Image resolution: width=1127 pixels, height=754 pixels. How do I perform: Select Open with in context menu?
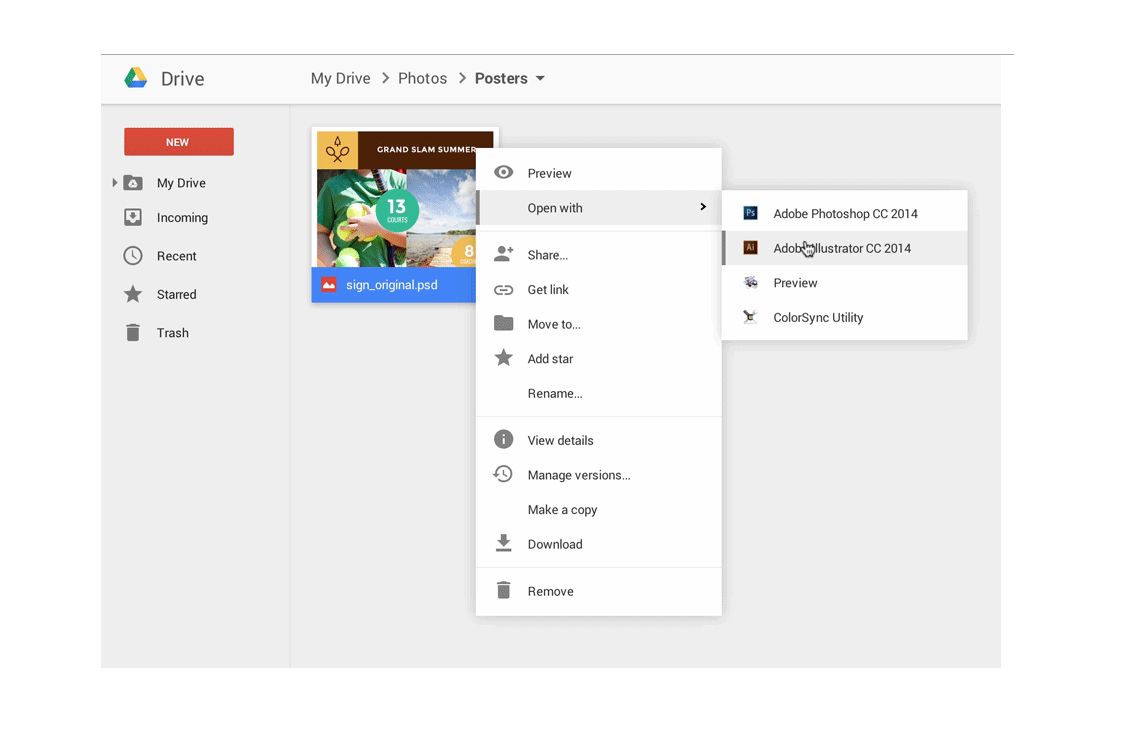pos(599,208)
